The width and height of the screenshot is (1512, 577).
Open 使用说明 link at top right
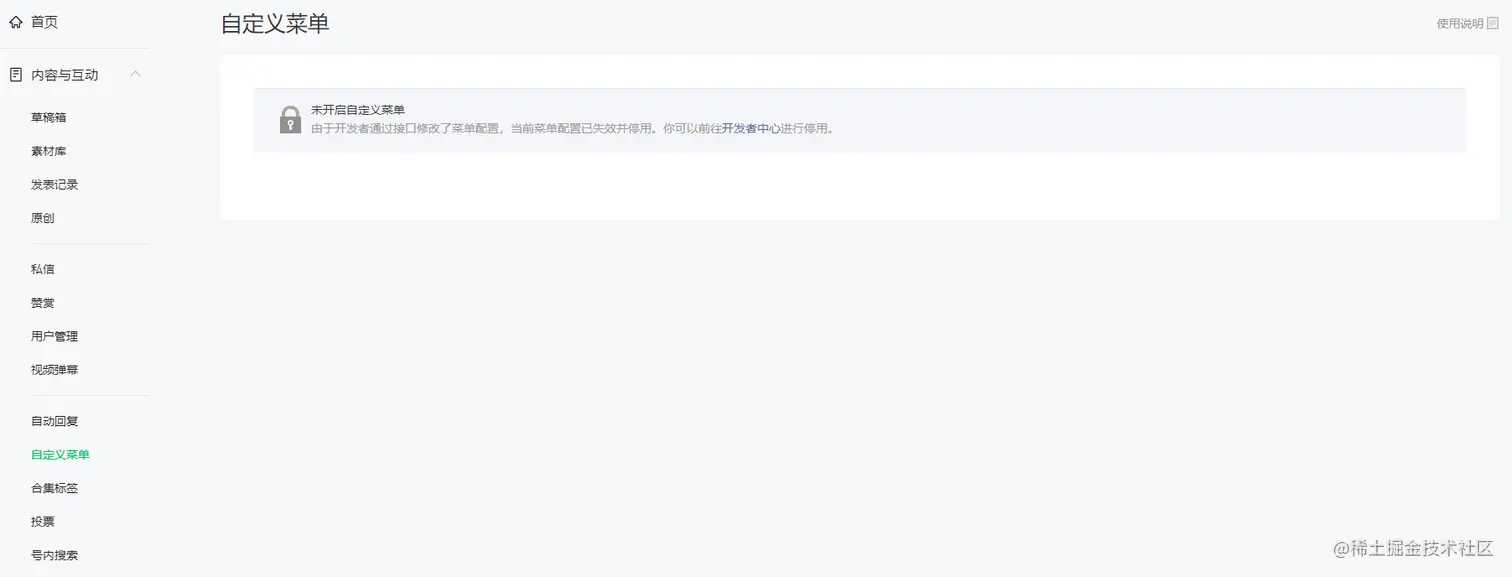(1460, 23)
